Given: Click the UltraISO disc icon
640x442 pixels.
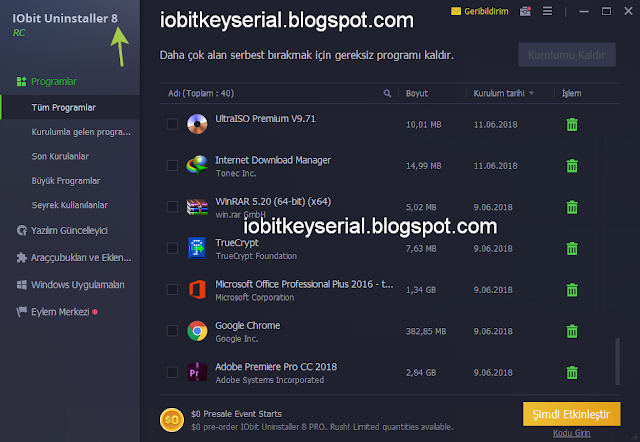Looking at the screenshot, I should (197, 124).
